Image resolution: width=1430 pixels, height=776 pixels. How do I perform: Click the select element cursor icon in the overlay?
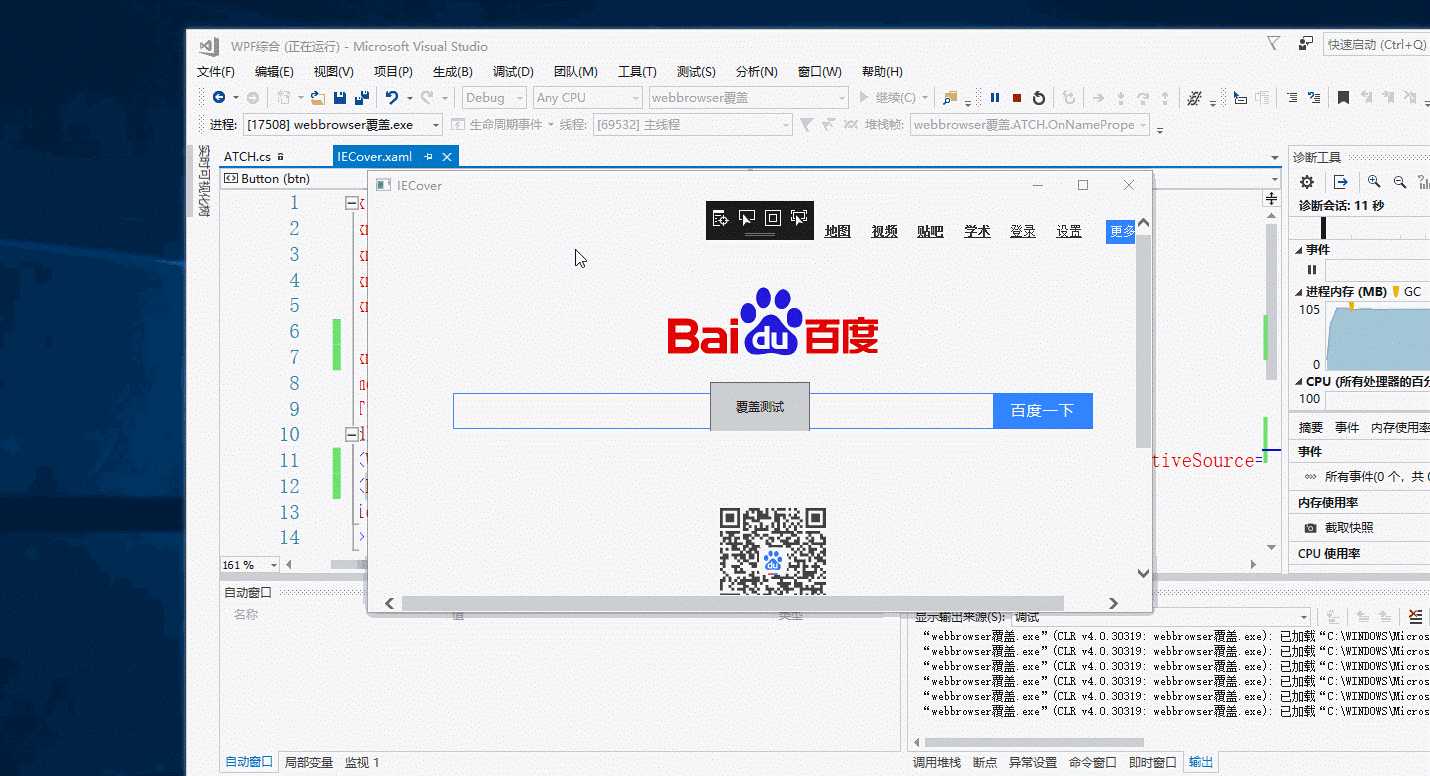(x=746, y=218)
